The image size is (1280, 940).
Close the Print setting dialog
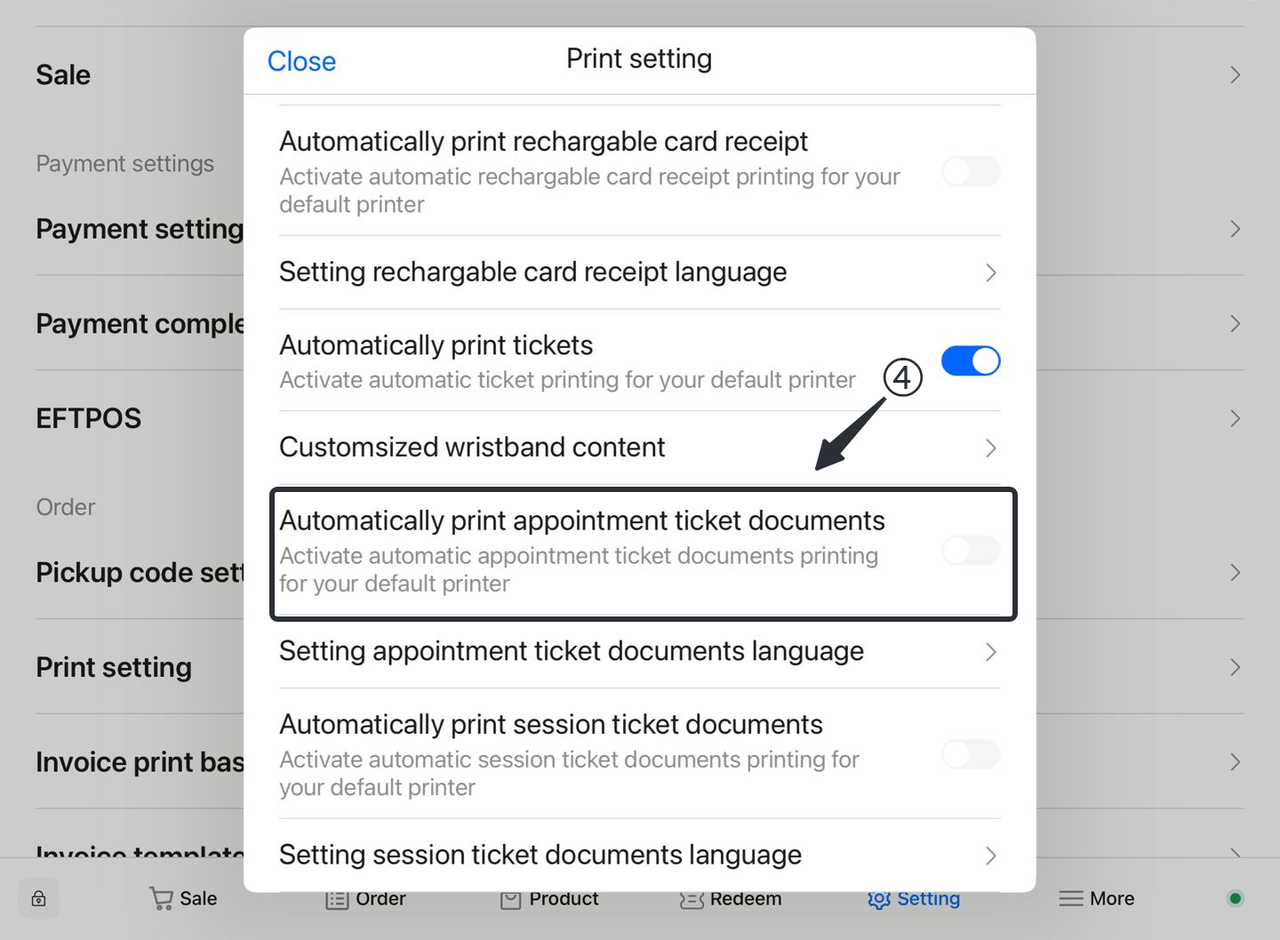301,61
